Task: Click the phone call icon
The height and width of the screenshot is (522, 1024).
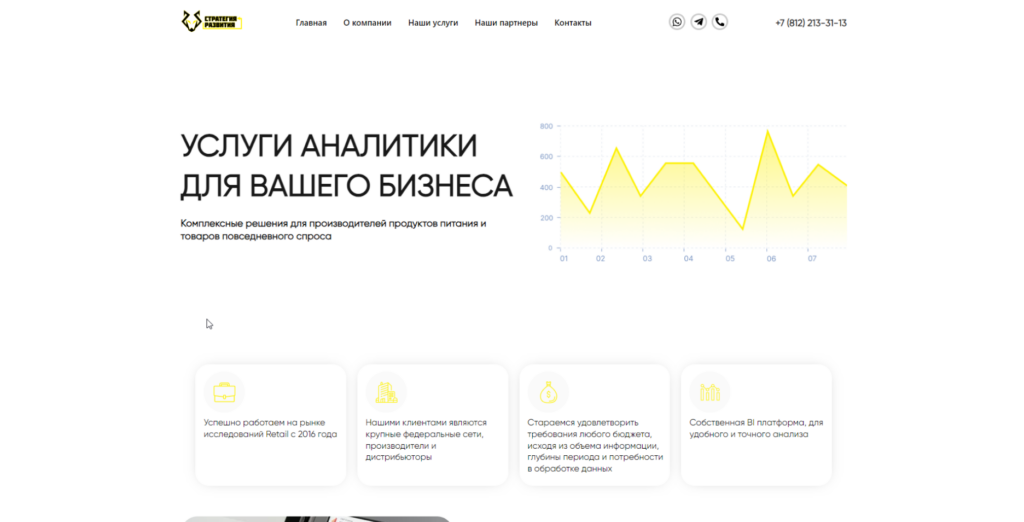Action: coord(720,22)
